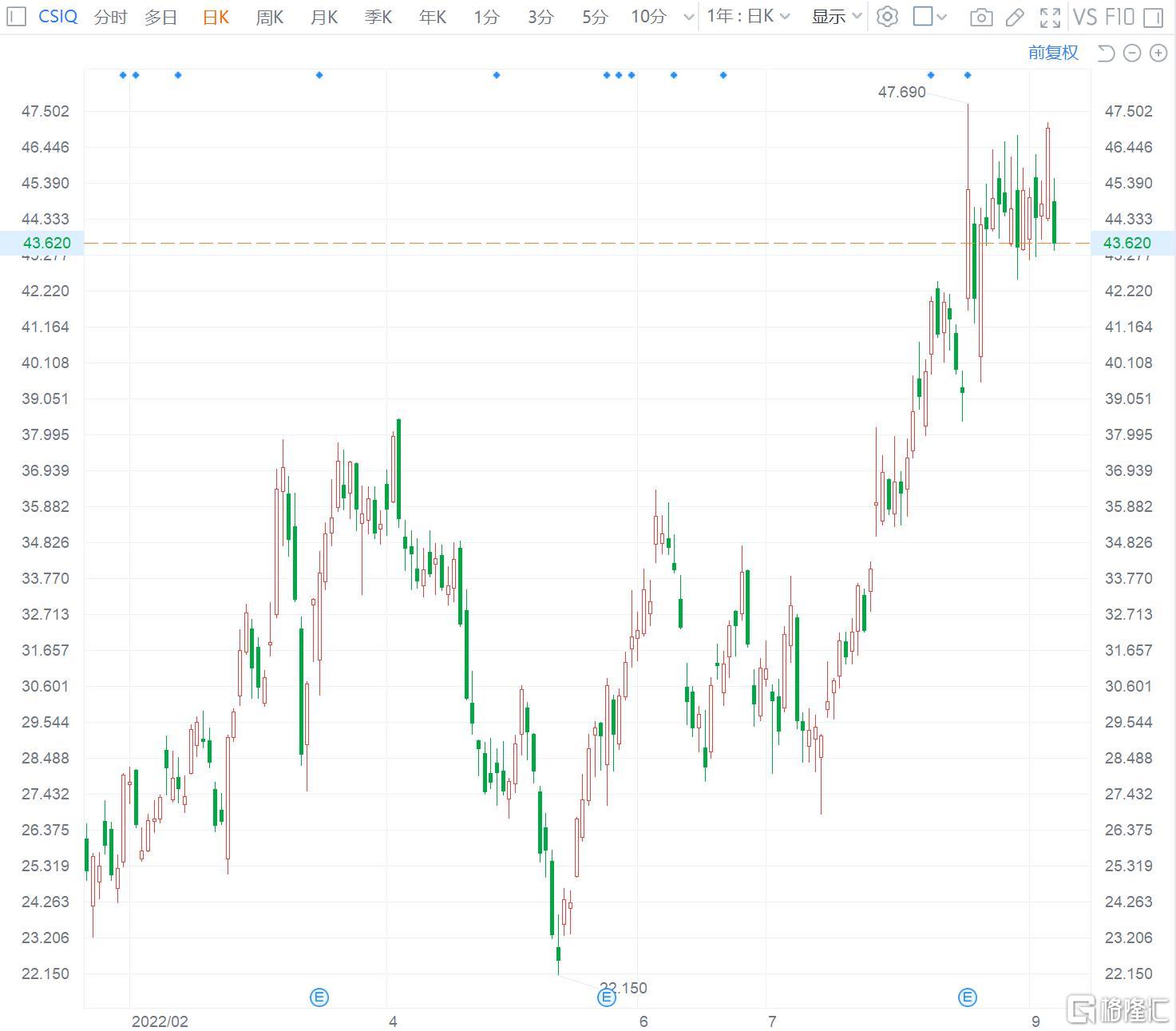Click the CSIQ ticker symbol
The height and width of the screenshot is (1031, 1176).
(58, 17)
